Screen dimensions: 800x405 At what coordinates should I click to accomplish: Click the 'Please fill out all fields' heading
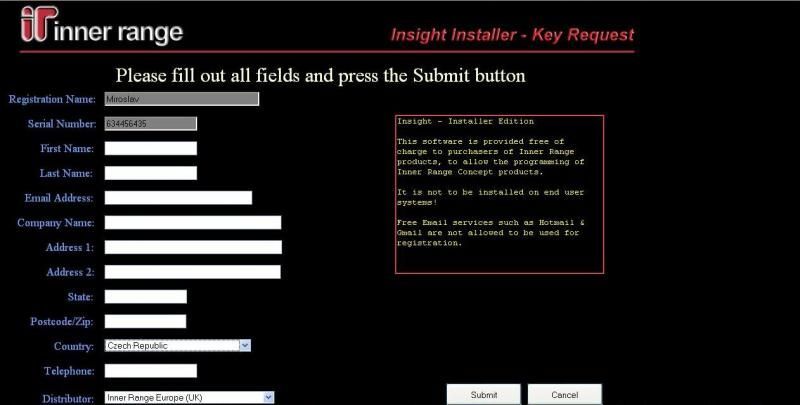(x=320, y=76)
